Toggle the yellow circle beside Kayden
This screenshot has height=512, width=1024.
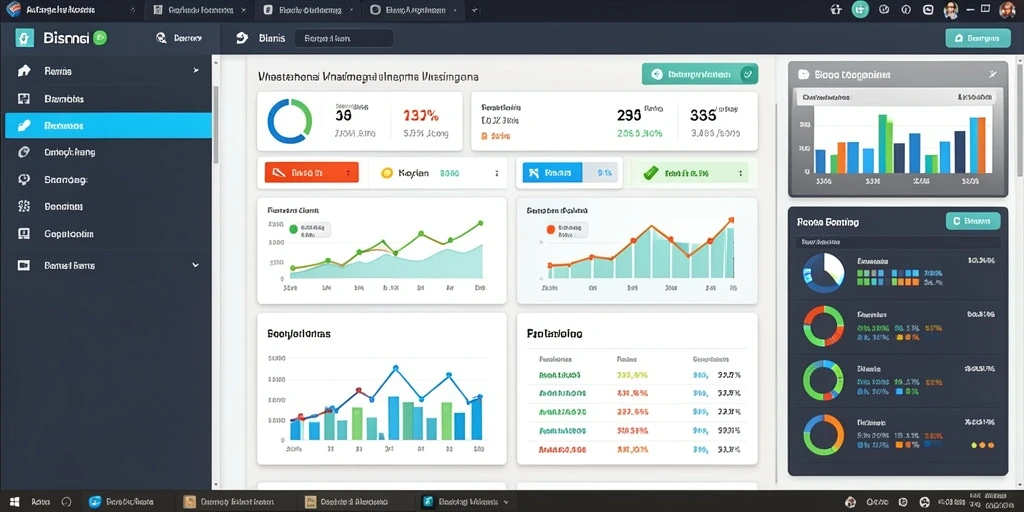tap(387, 173)
